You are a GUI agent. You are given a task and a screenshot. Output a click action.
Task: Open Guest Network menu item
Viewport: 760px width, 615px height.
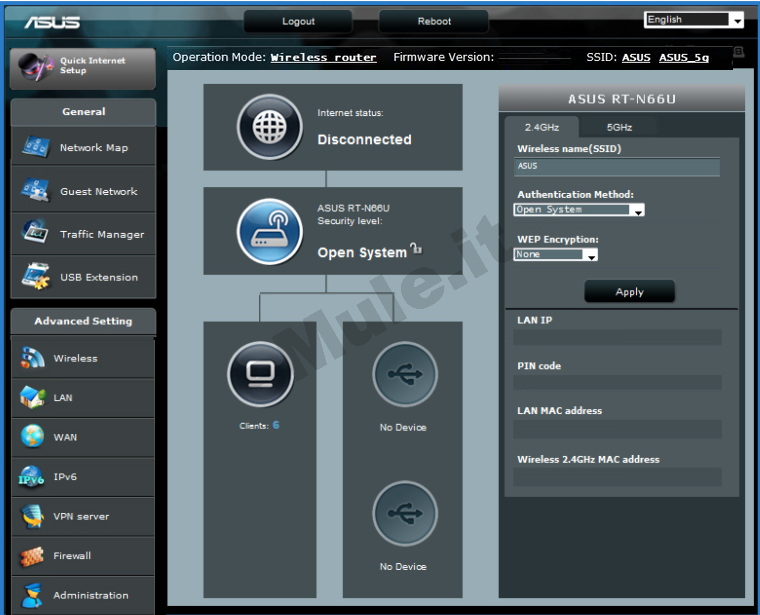(x=83, y=191)
